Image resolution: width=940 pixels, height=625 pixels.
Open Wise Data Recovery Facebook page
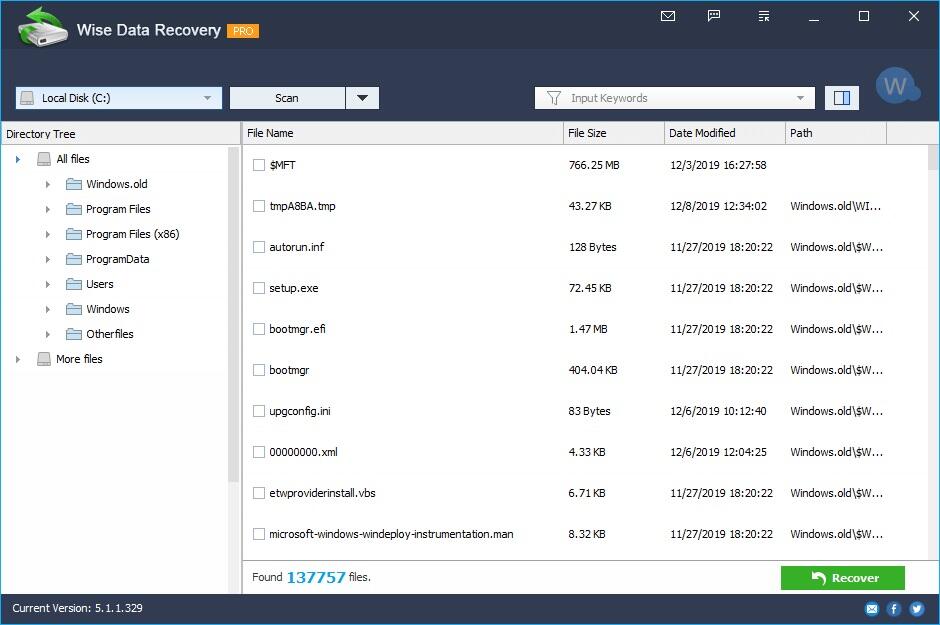(x=893, y=608)
